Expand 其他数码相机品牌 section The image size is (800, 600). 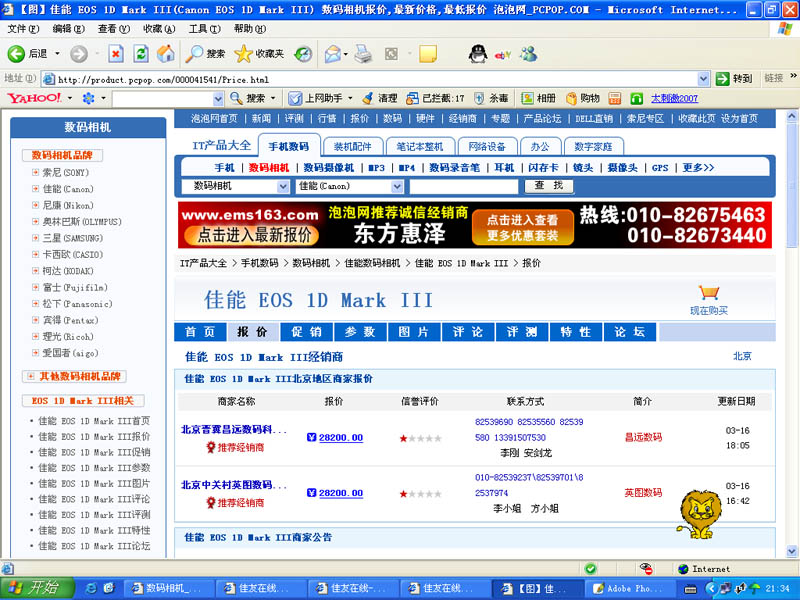point(31,376)
